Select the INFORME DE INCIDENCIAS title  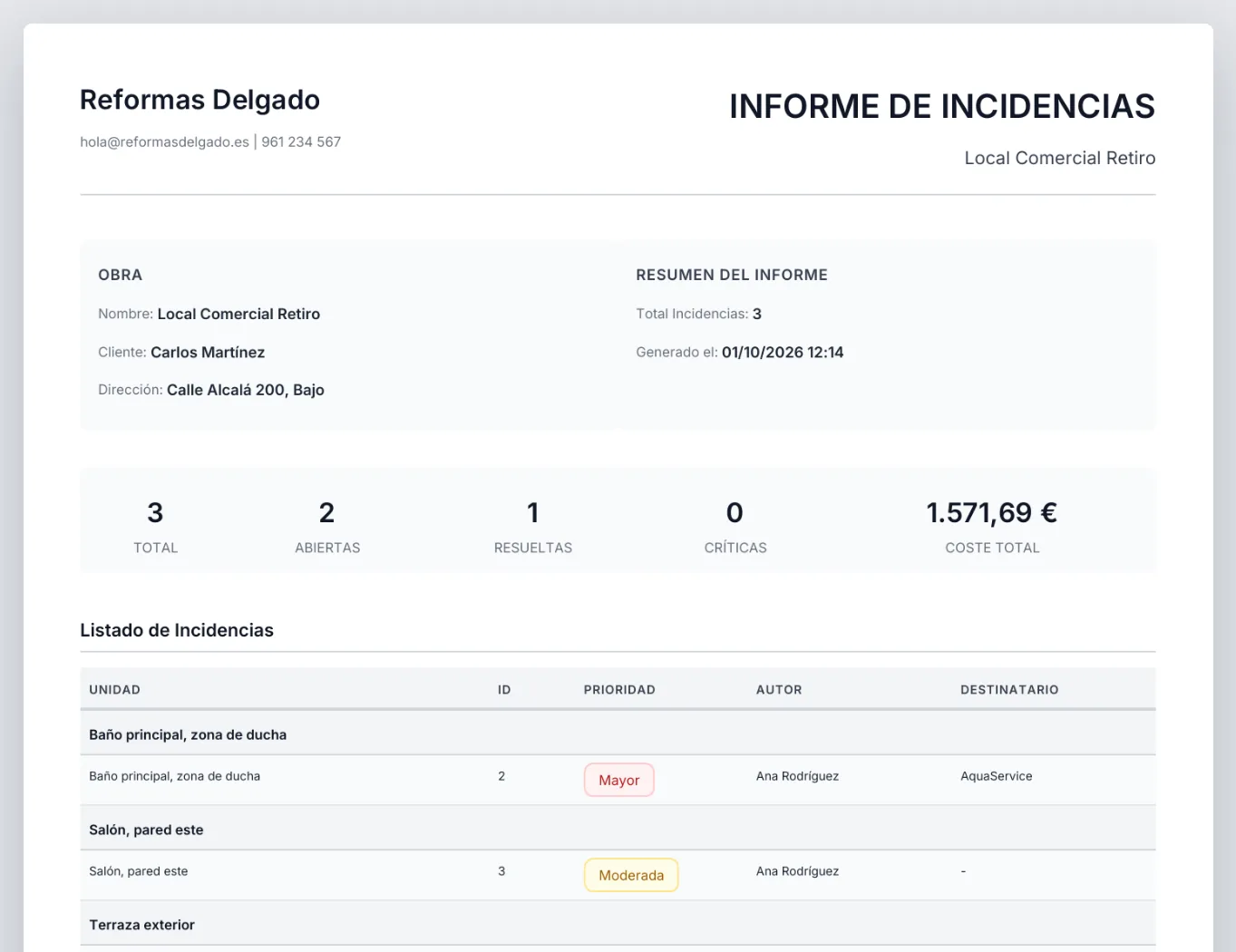pos(942,106)
